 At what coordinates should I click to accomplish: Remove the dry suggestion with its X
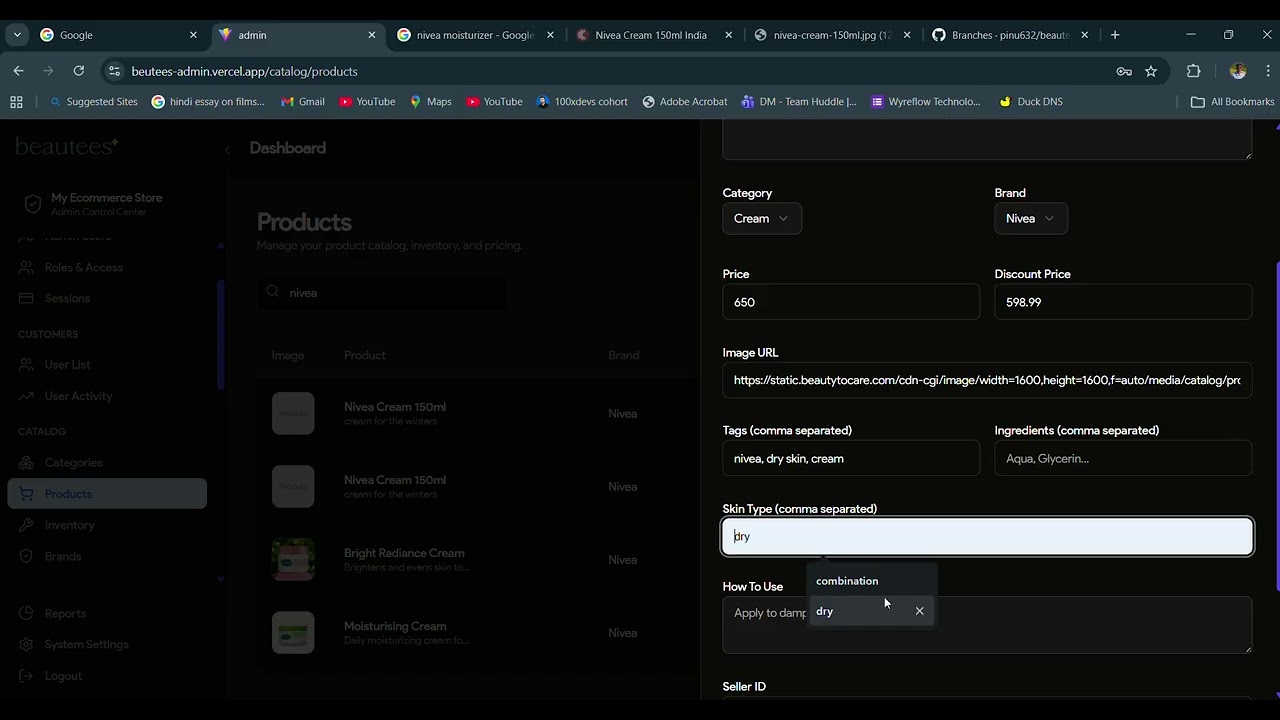click(919, 611)
